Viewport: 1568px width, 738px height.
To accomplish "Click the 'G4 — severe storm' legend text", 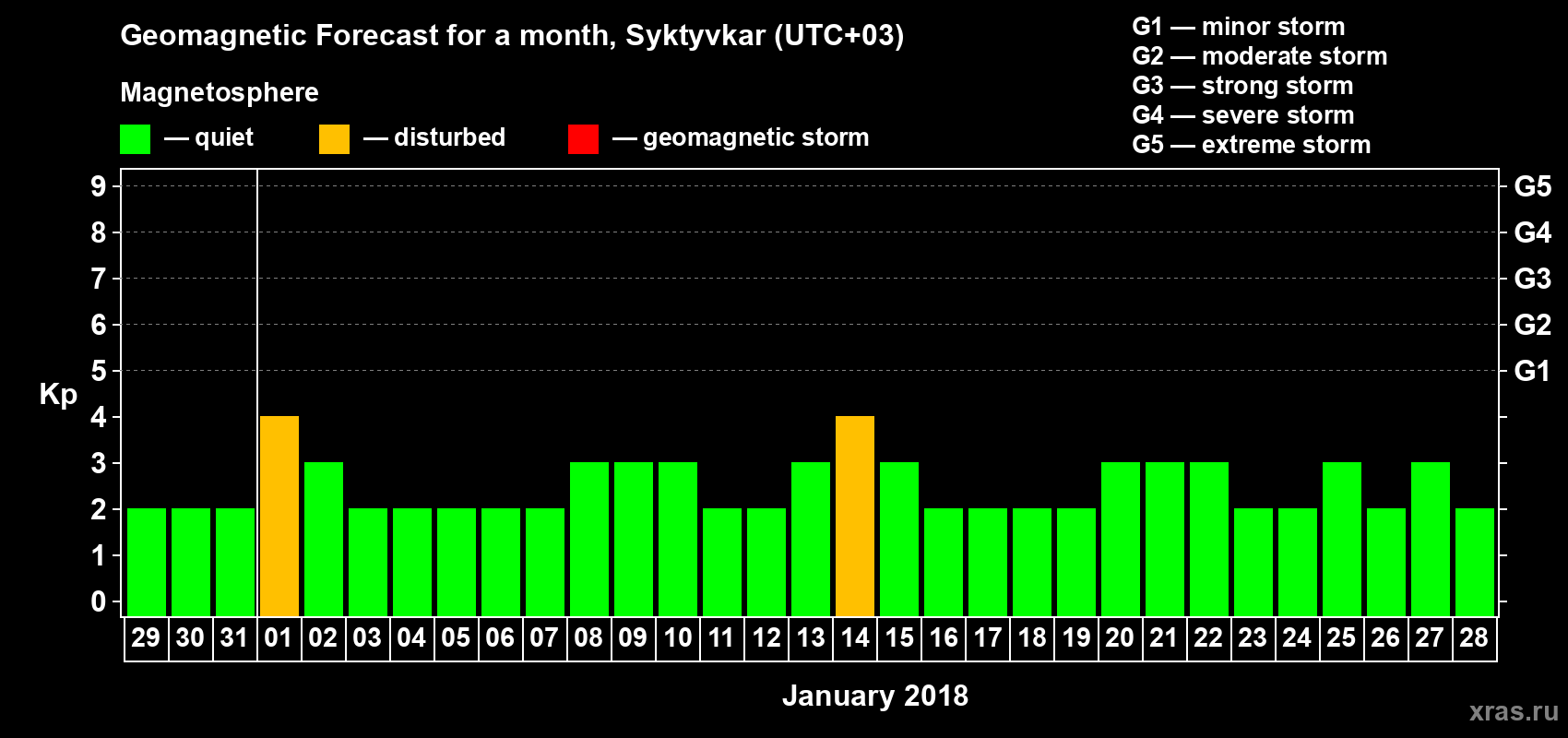I will coord(1243,115).
